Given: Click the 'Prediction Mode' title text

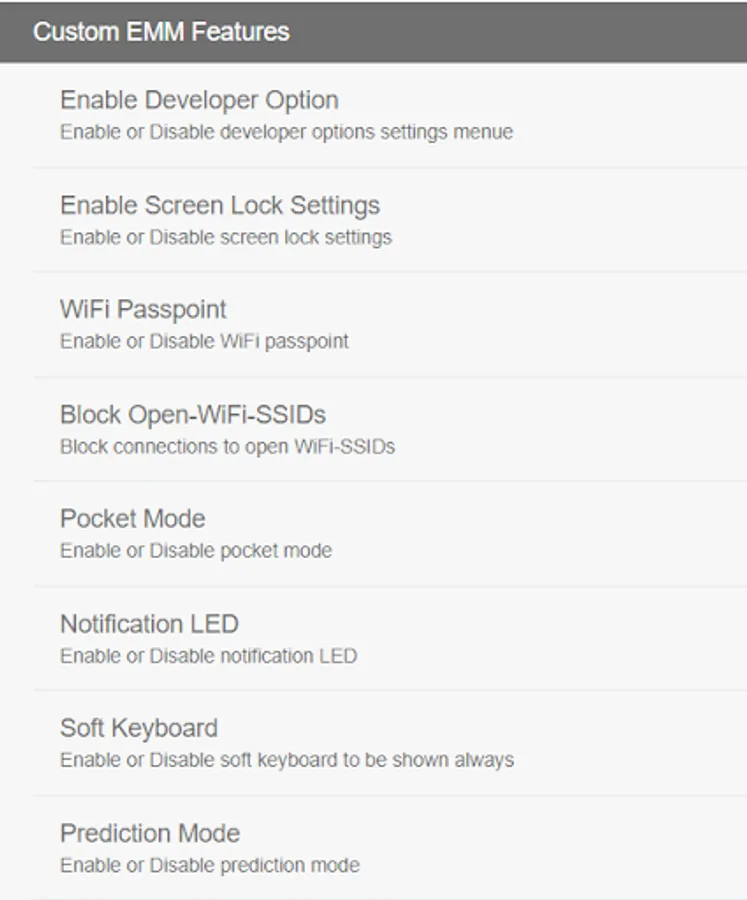Looking at the screenshot, I should click(x=150, y=833).
